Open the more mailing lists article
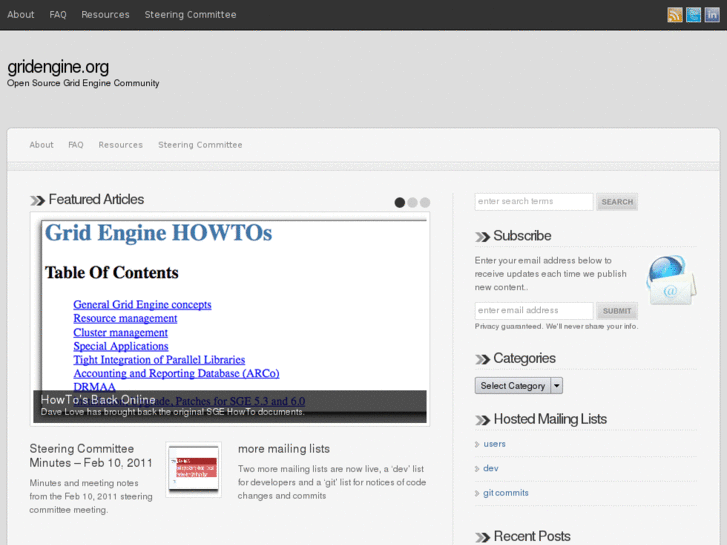The height and width of the screenshot is (545, 727). tap(284, 449)
